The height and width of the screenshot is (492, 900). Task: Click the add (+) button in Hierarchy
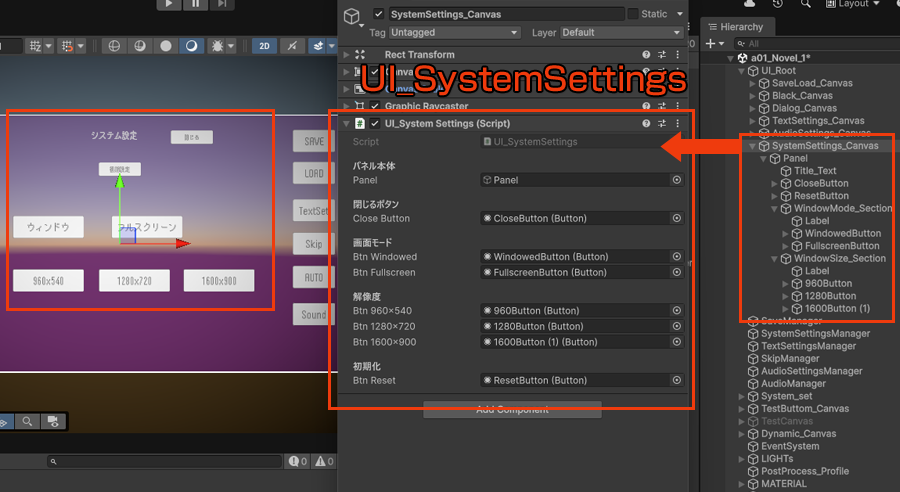click(x=711, y=44)
